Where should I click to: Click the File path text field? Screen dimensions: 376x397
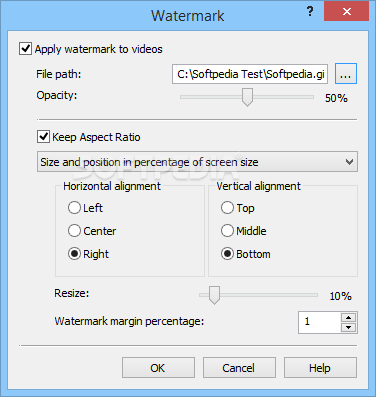click(x=250, y=74)
